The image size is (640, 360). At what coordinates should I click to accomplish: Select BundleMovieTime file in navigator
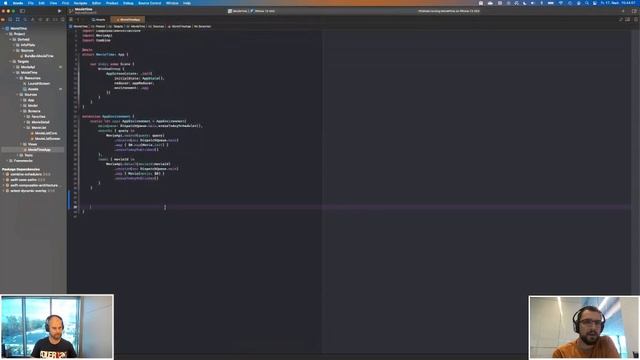click(36, 56)
